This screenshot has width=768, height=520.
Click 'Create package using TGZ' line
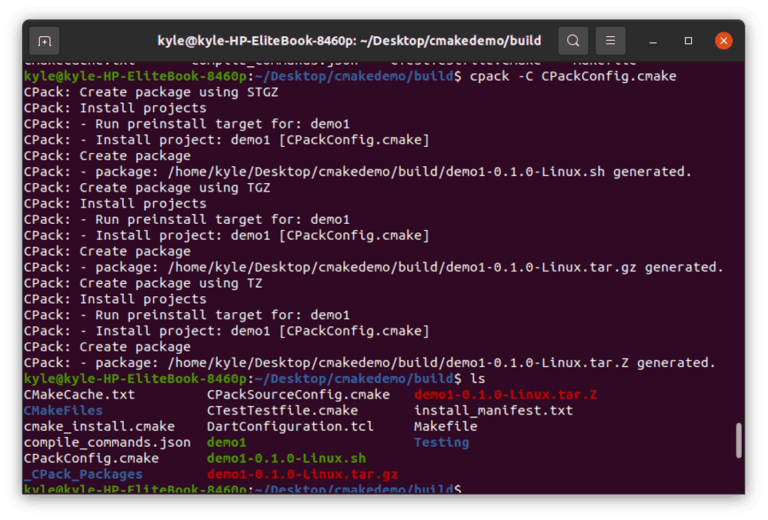[x=147, y=188]
